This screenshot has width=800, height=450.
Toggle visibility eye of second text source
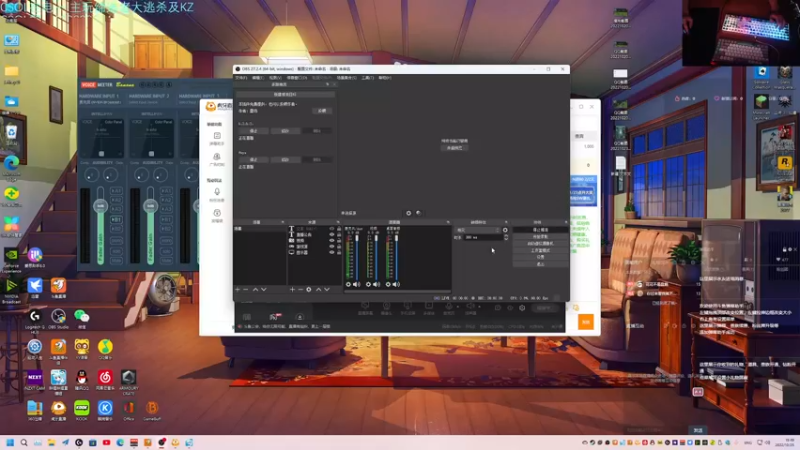(x=332, y=234)
